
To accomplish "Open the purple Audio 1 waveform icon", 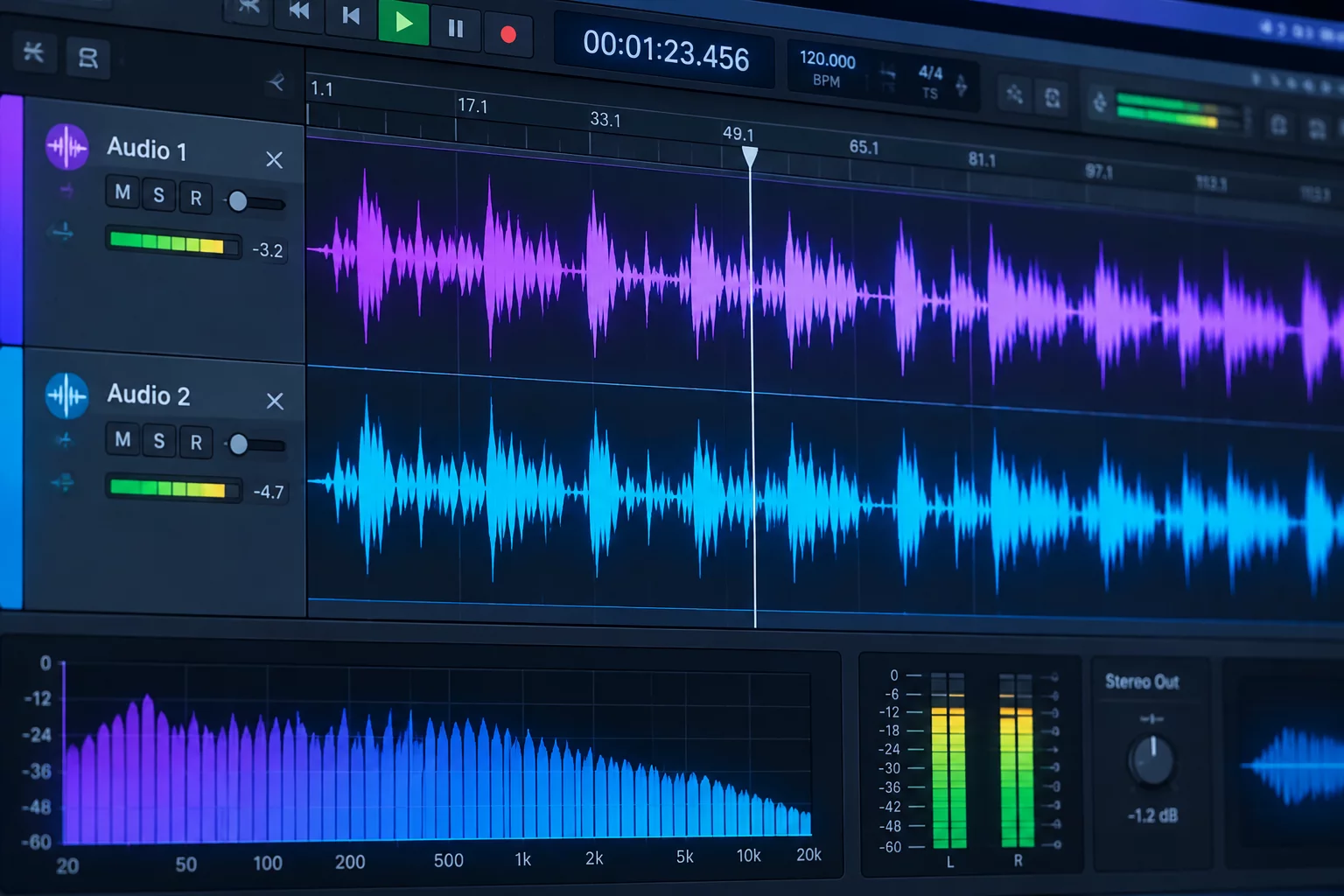I will pos(66,146).
